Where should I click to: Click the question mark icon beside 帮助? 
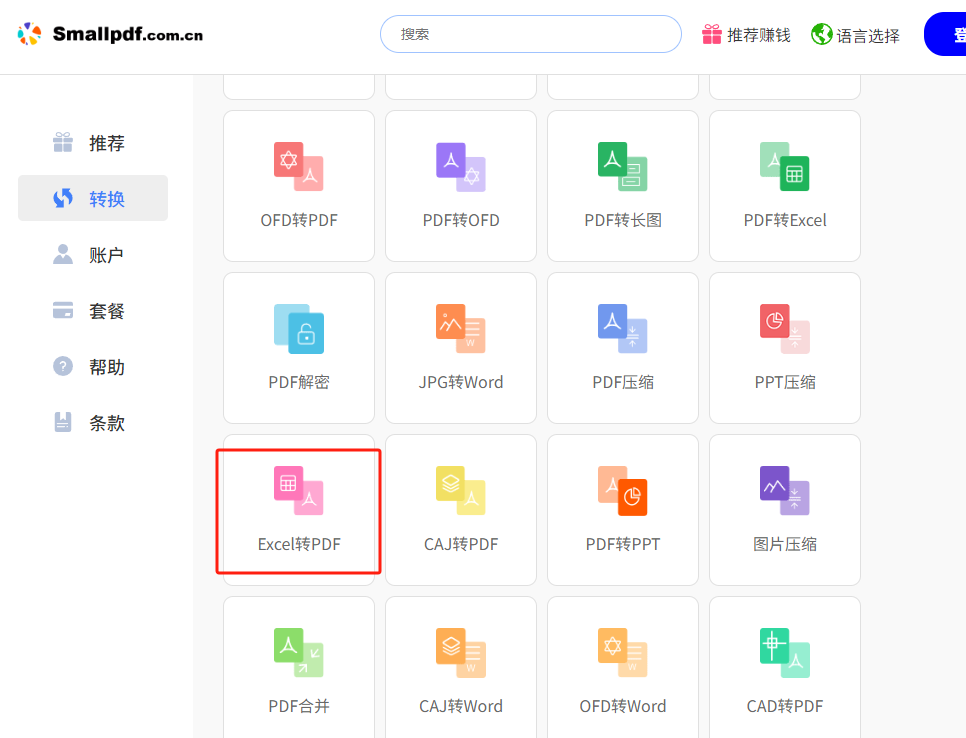63,366
